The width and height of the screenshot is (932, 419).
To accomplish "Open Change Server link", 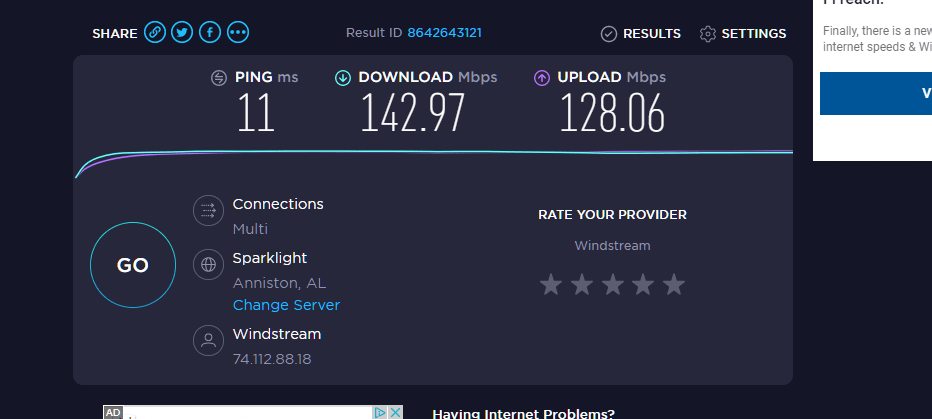I will pyautogui.click(x=286, y=305).
